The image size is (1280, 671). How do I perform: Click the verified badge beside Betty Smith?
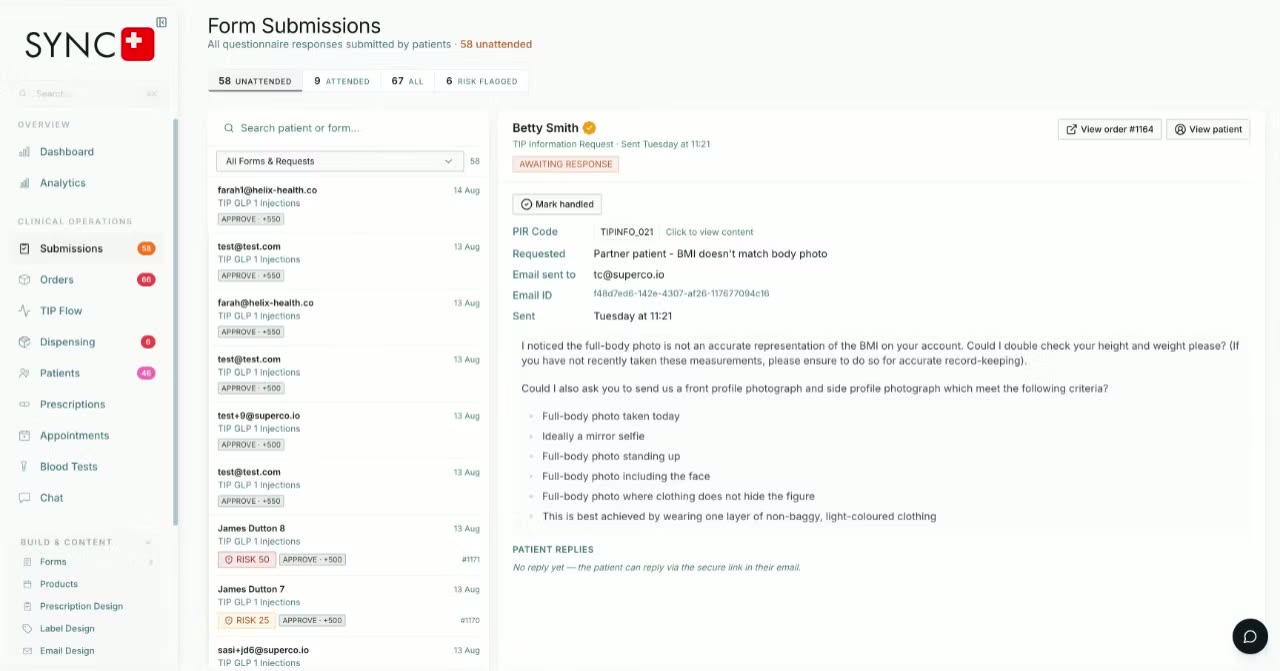589,128
